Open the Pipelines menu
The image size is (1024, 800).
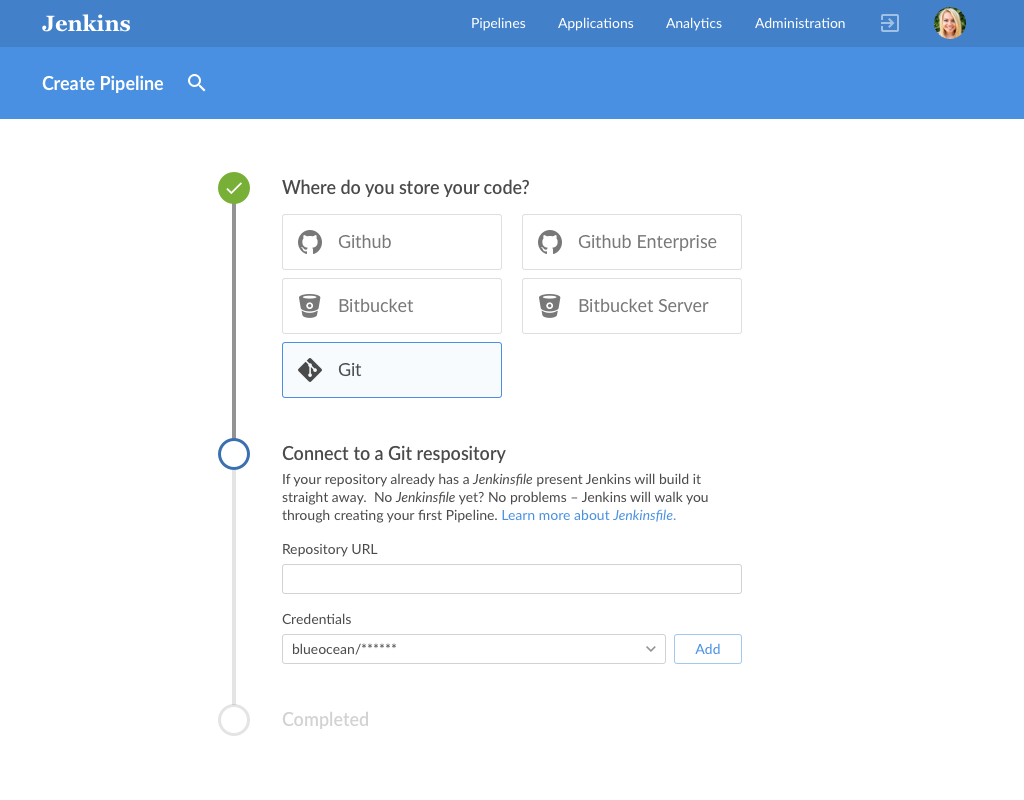[x=498, y=23]
